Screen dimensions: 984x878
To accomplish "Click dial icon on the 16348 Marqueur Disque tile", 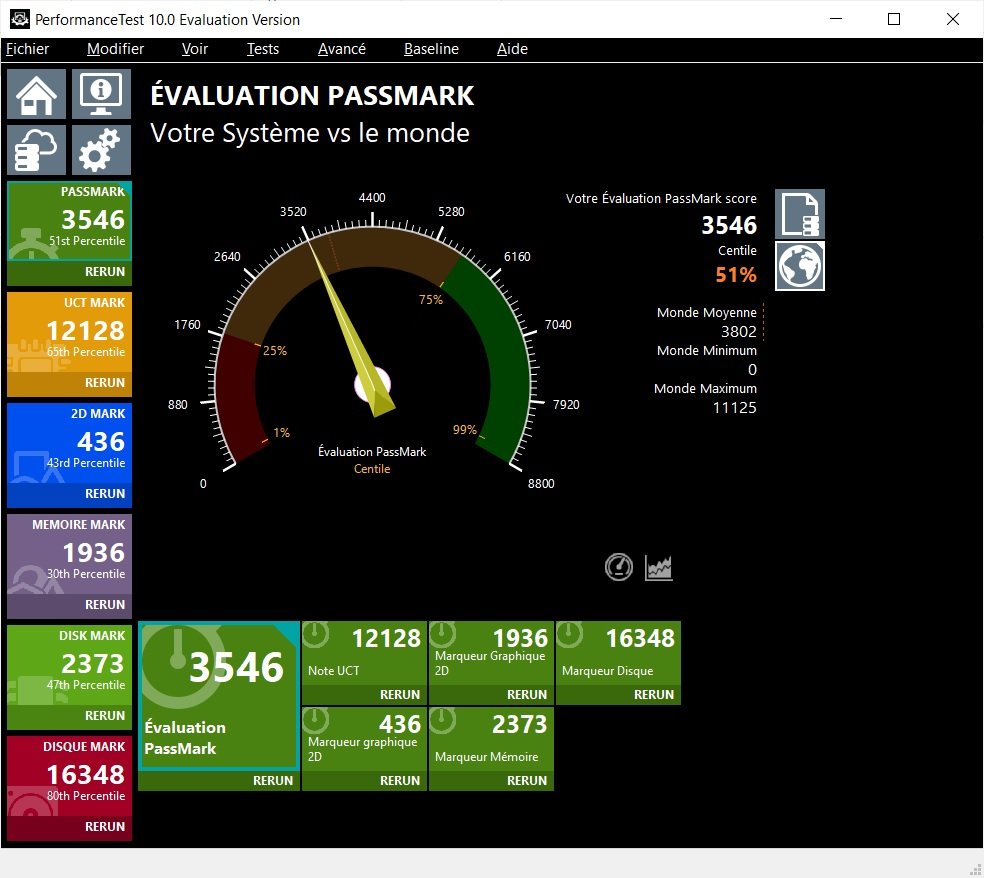I will click(x=570, y=634).
